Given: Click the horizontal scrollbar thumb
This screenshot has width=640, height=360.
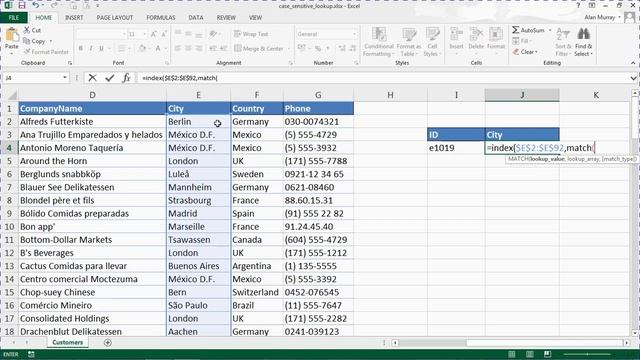Looking at the screenshot, I should (432, 343).
